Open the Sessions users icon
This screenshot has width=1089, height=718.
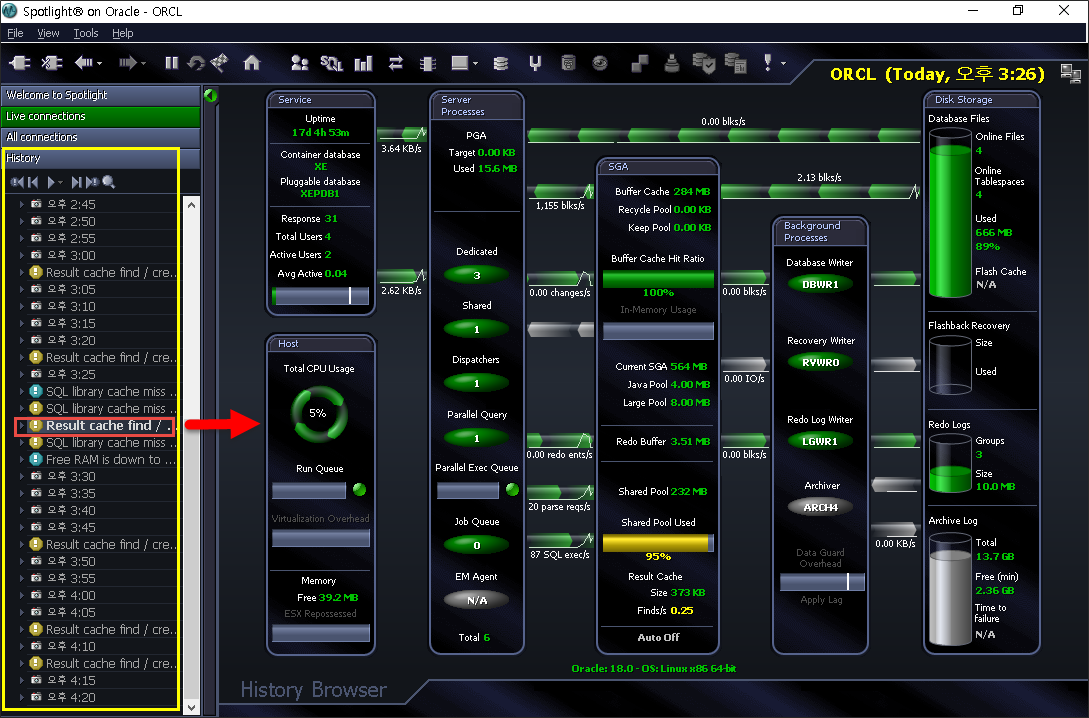299,63
